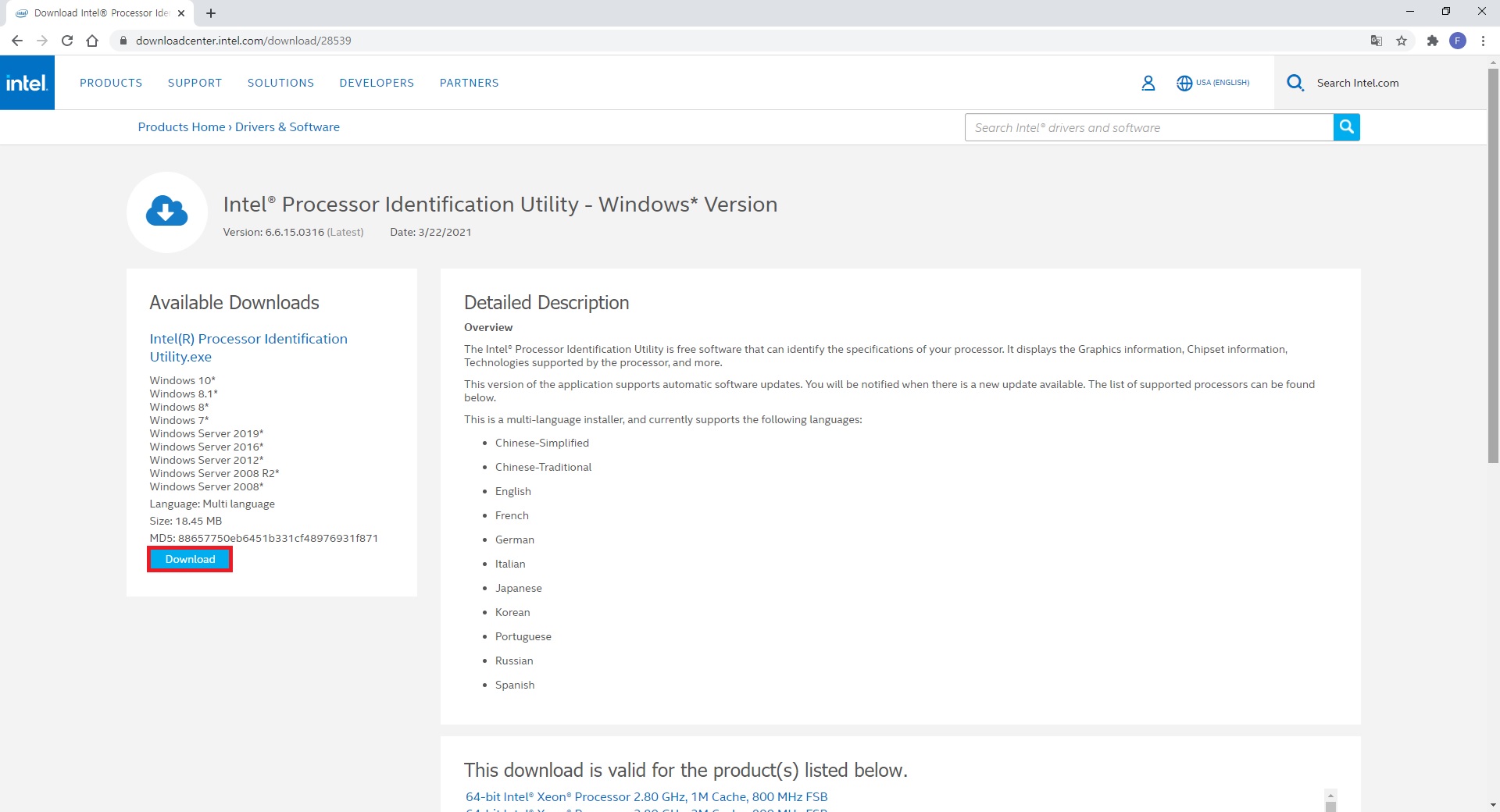
Task: Open a new browser tab
Action: (211, 13)
